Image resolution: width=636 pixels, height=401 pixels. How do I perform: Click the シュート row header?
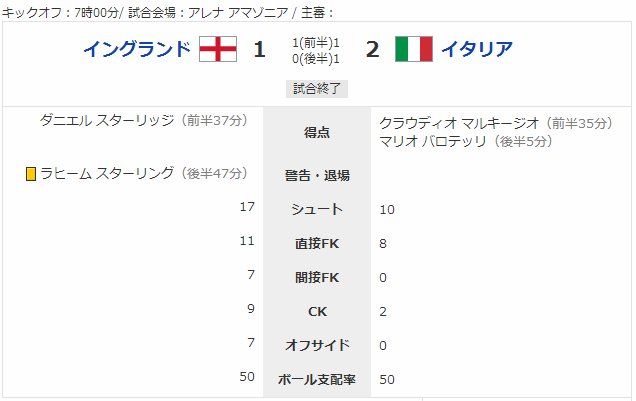pos(317,209)
